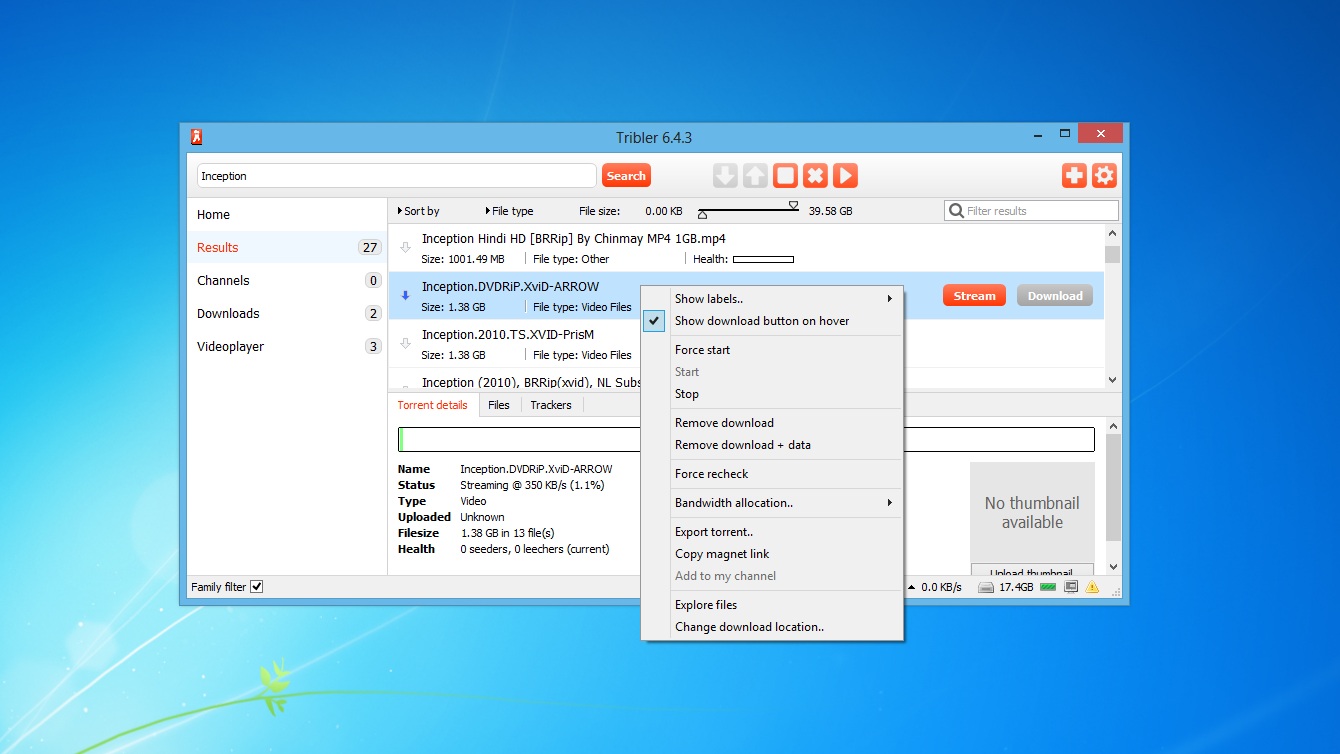Click the 'No thumbnail available' placeholder
The height and width of the screenshot is (754, 1340).
click(1032, 512)
